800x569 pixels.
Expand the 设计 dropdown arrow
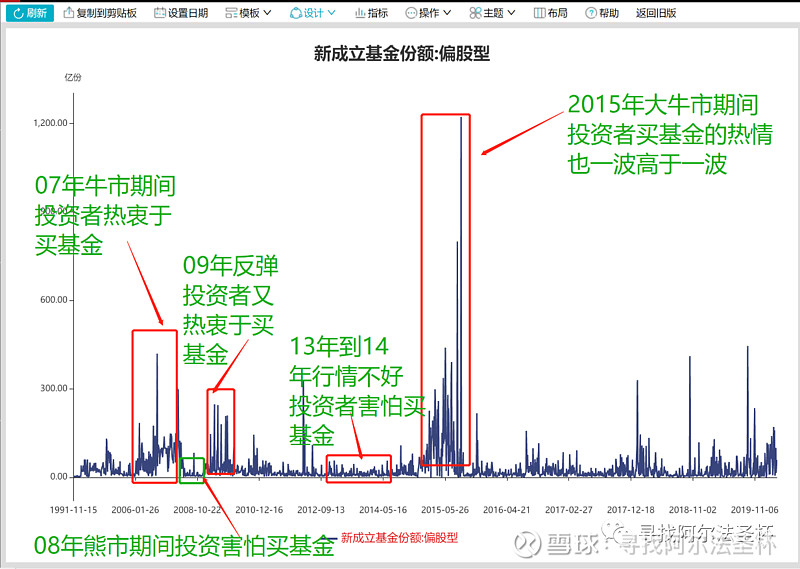coord(331,13)
